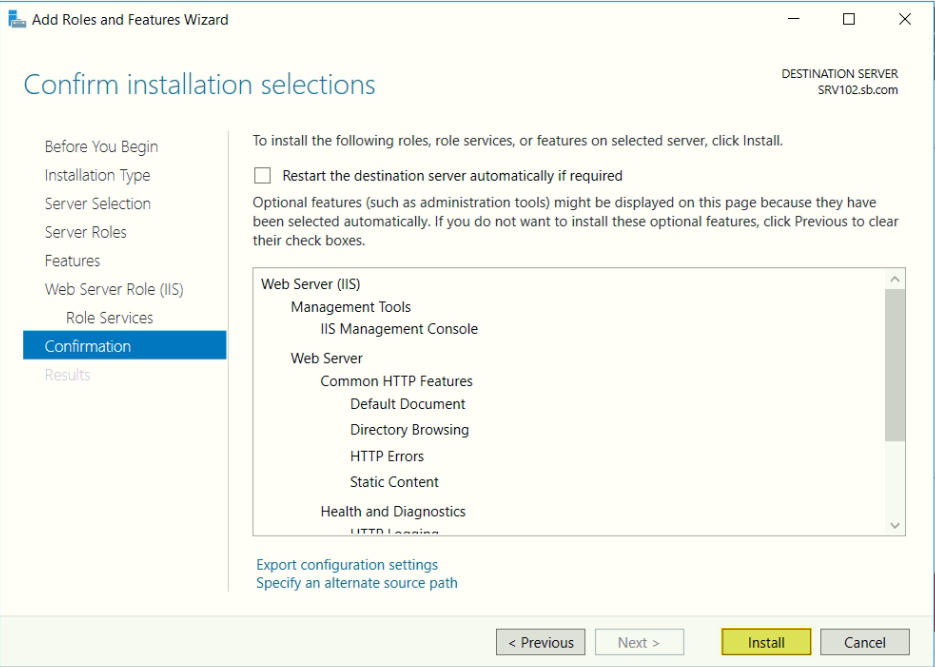Screen dimensions: 935x667
Task: Click the Web Server entry below IIS Management Console
Action: tap(327, 358)
